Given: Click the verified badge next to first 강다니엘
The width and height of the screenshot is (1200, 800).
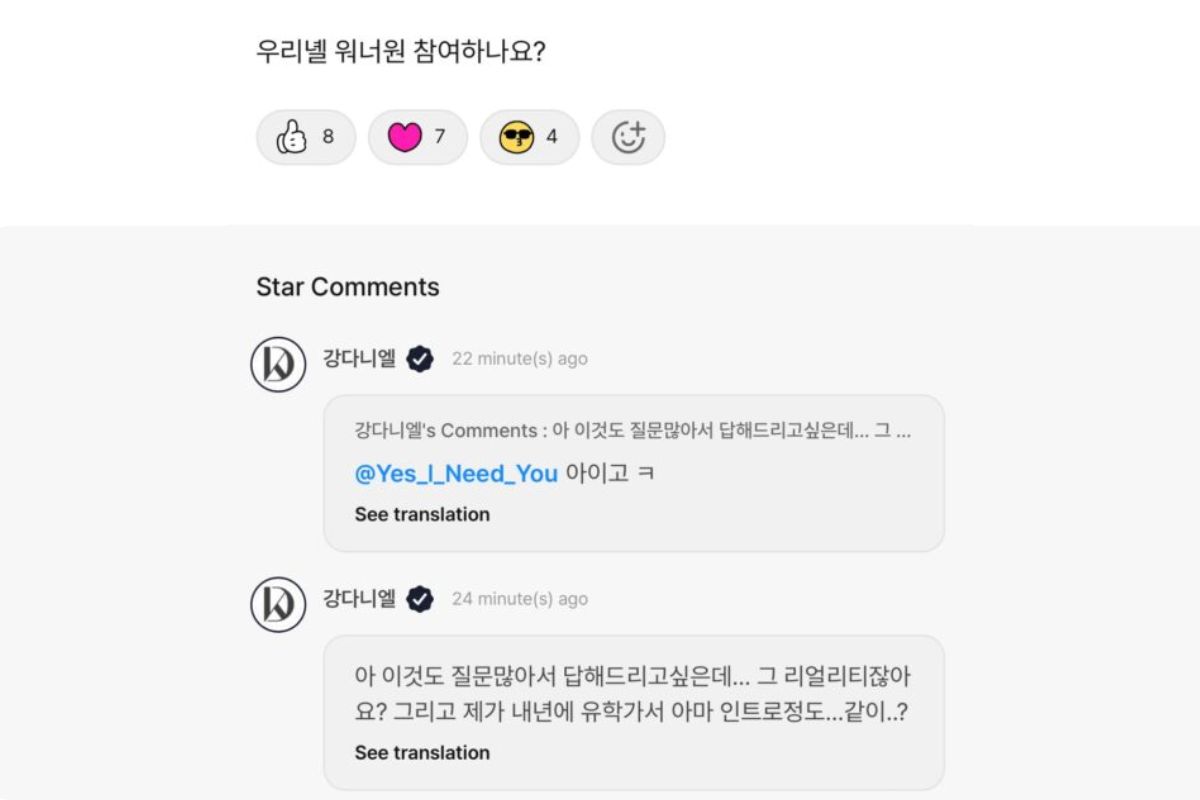Looking at the screenshot, I should pyautogui.click(x=418, y=359).
